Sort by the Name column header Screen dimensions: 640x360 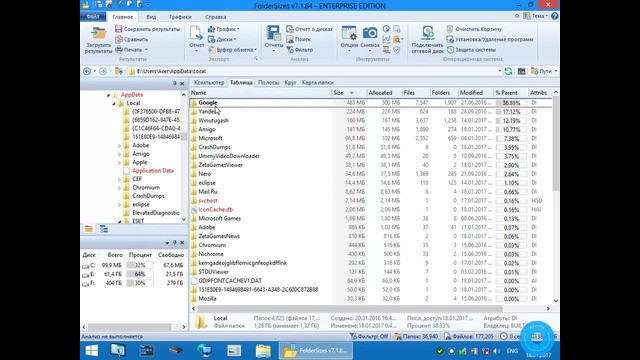(x=261, y=93)
